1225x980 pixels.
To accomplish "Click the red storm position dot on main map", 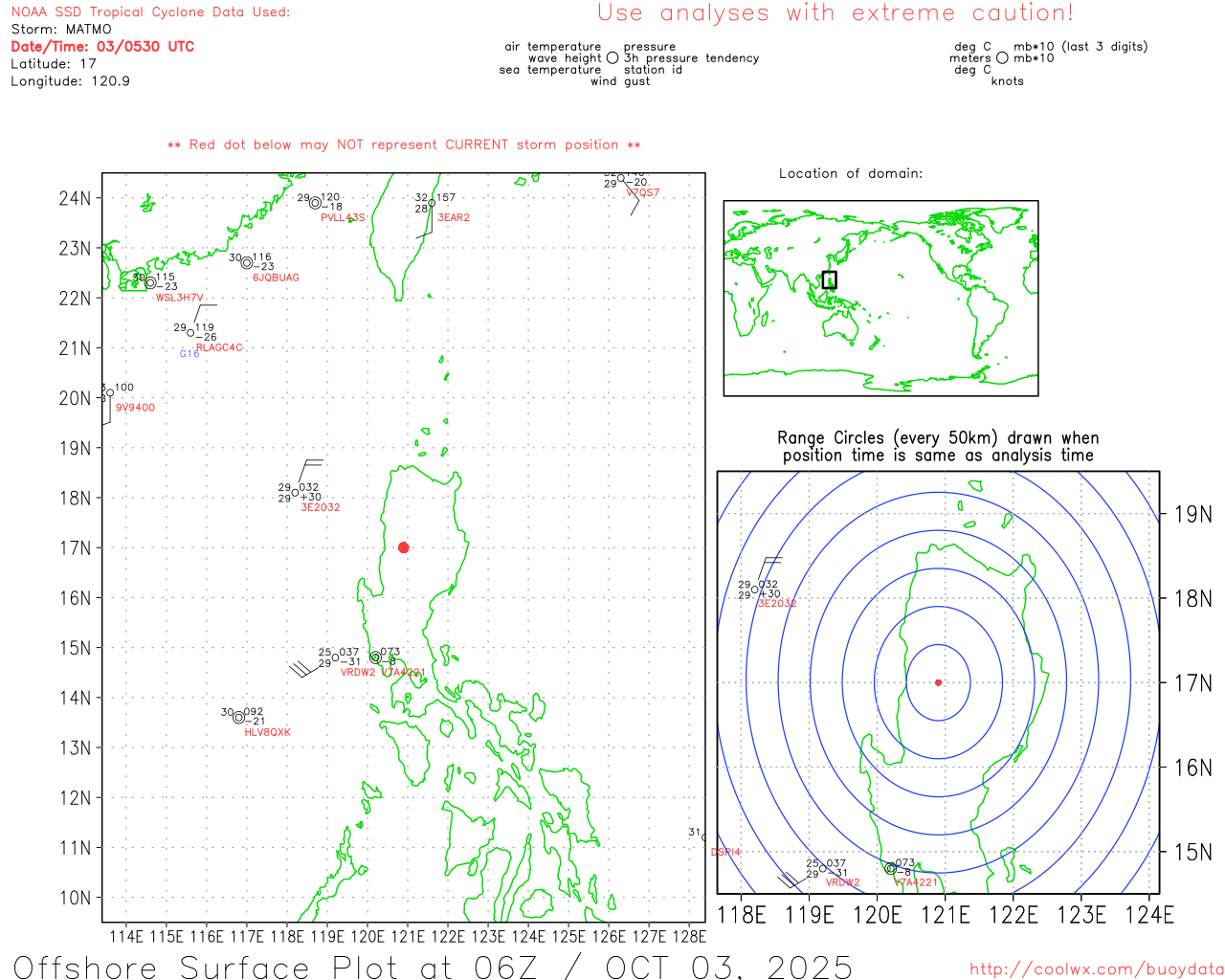I will [404, 547].
